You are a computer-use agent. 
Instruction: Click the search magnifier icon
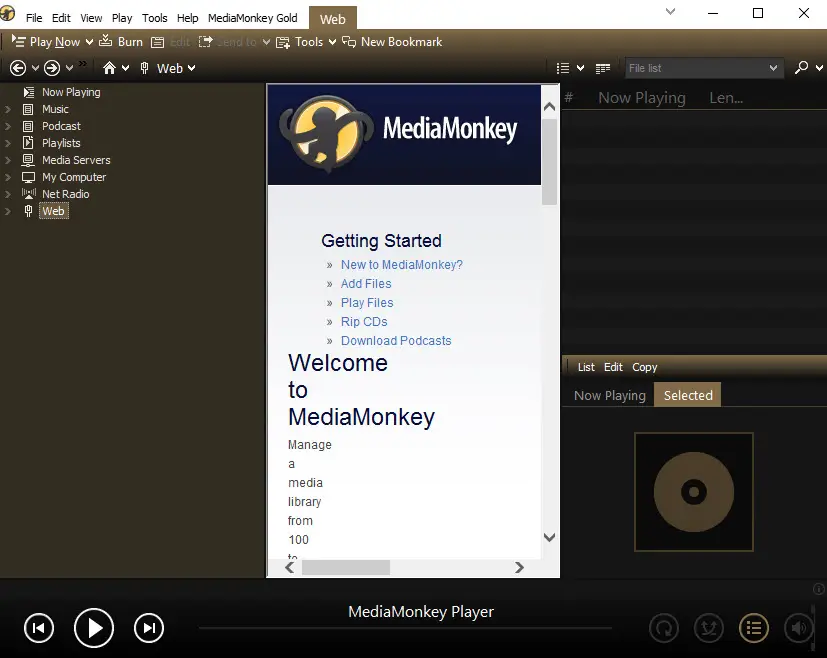(801, 67)
